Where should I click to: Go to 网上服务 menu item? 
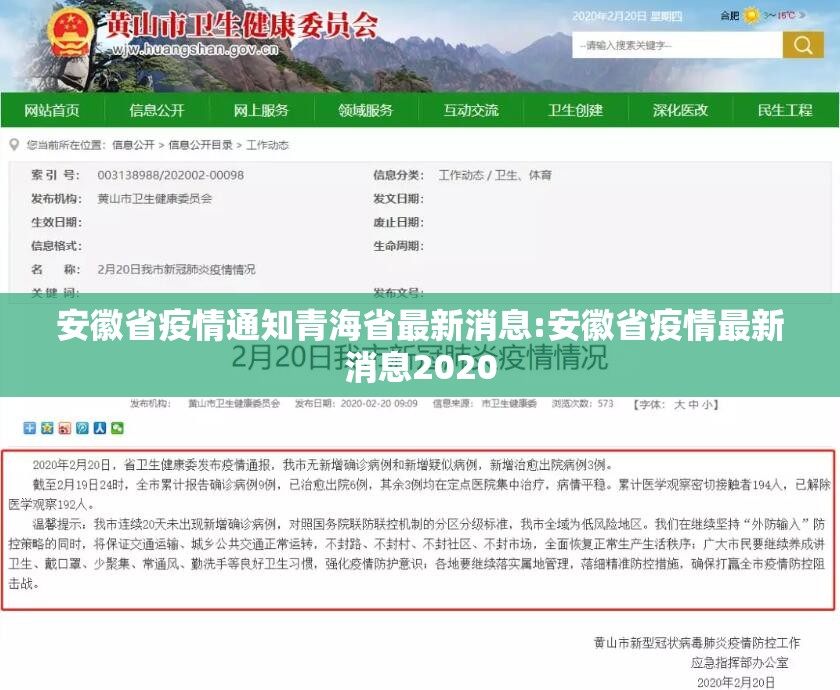point(261,111)
